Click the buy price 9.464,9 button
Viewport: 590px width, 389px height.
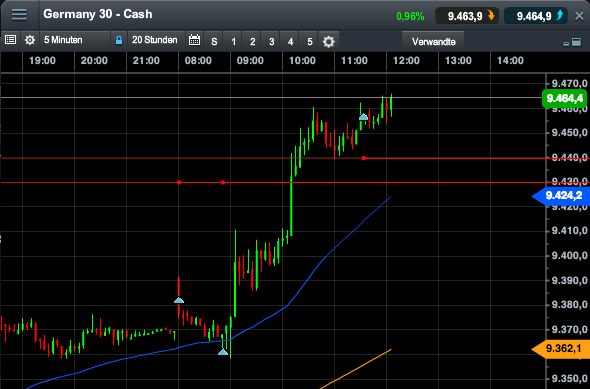coord(535,16)
